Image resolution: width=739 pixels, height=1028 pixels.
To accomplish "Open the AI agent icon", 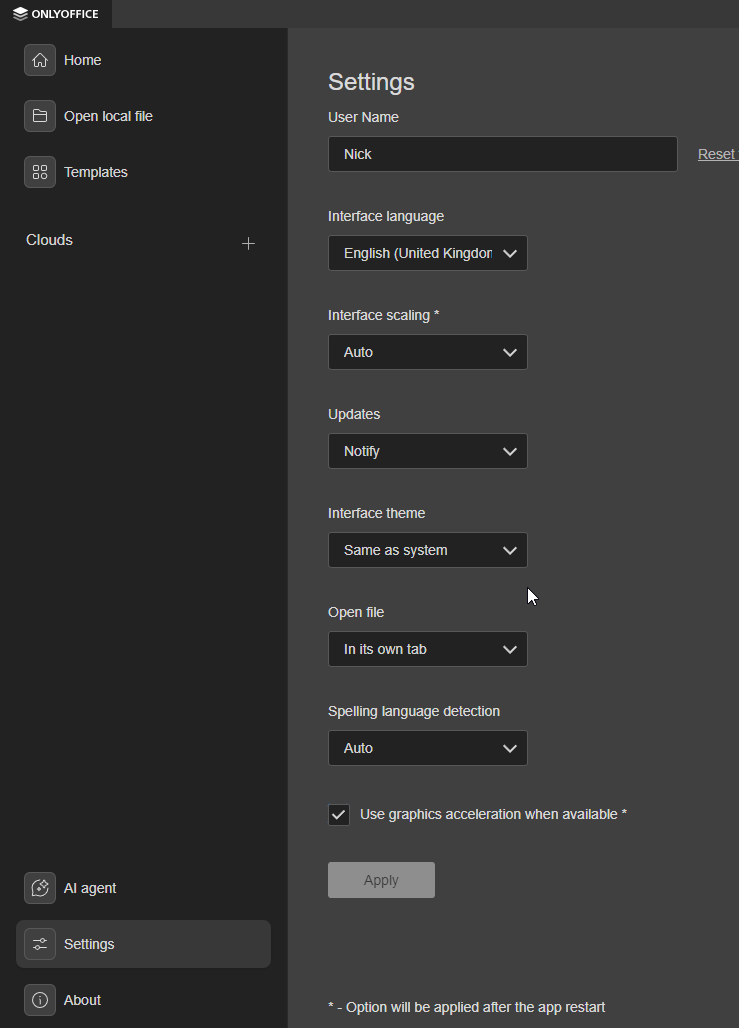I will (40, 888).
